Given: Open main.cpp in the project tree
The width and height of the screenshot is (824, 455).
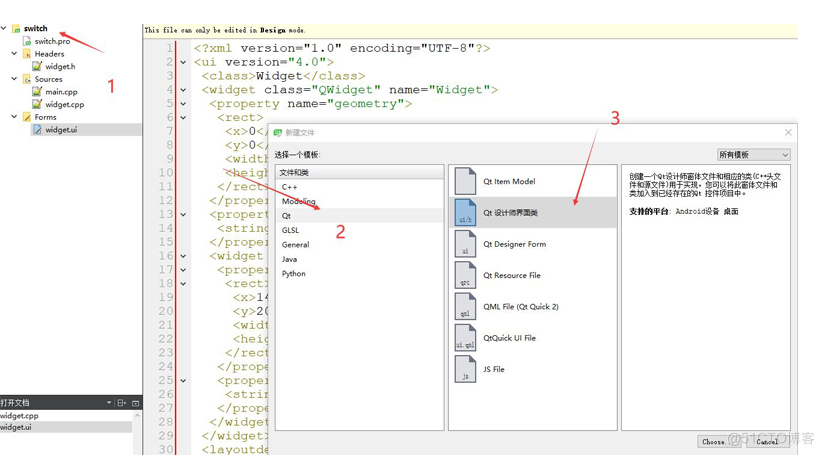Looking at the screenshot, I should point(61,92).
